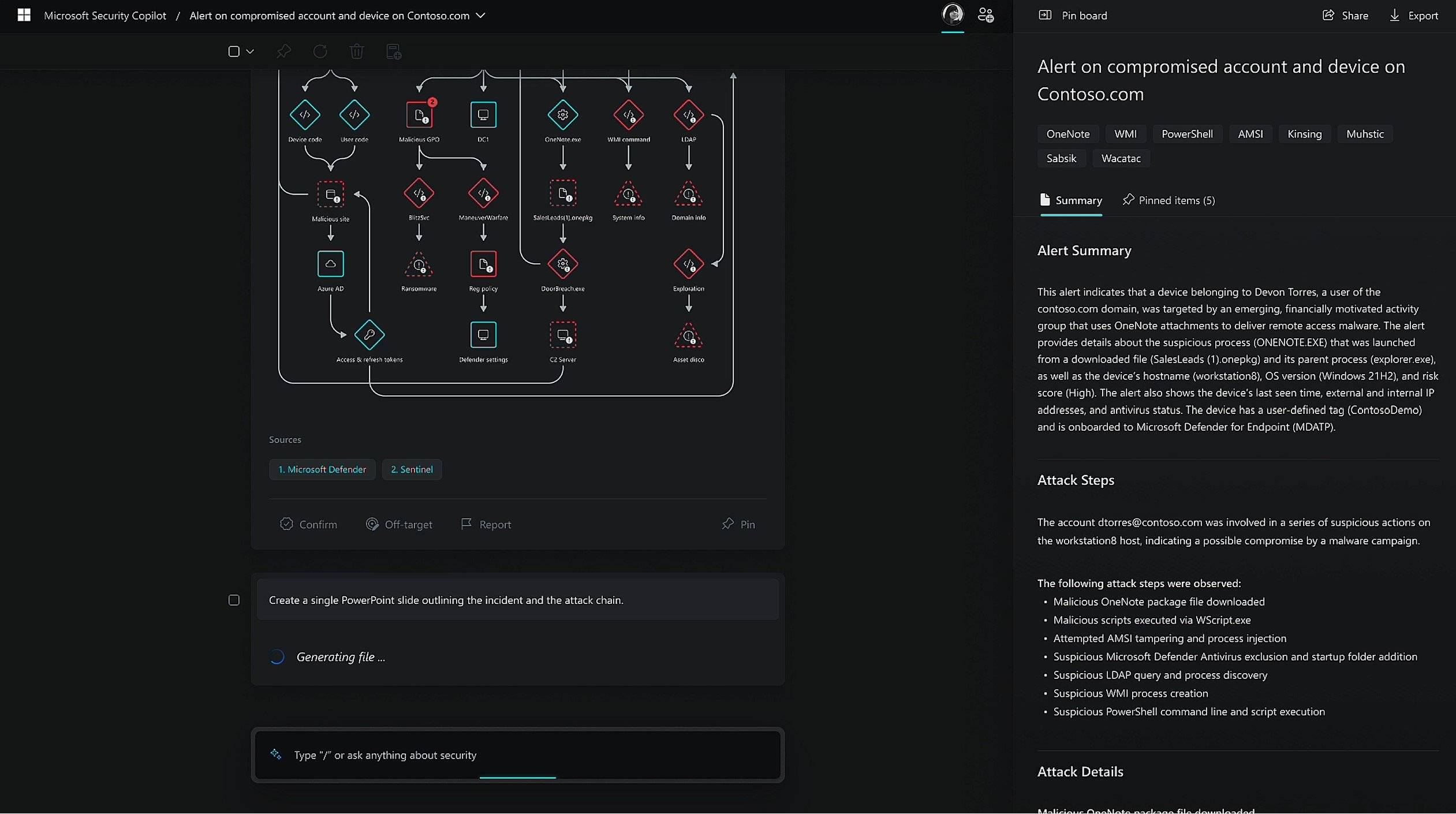
Task: Click the Off-target icon
Action: 371,523
